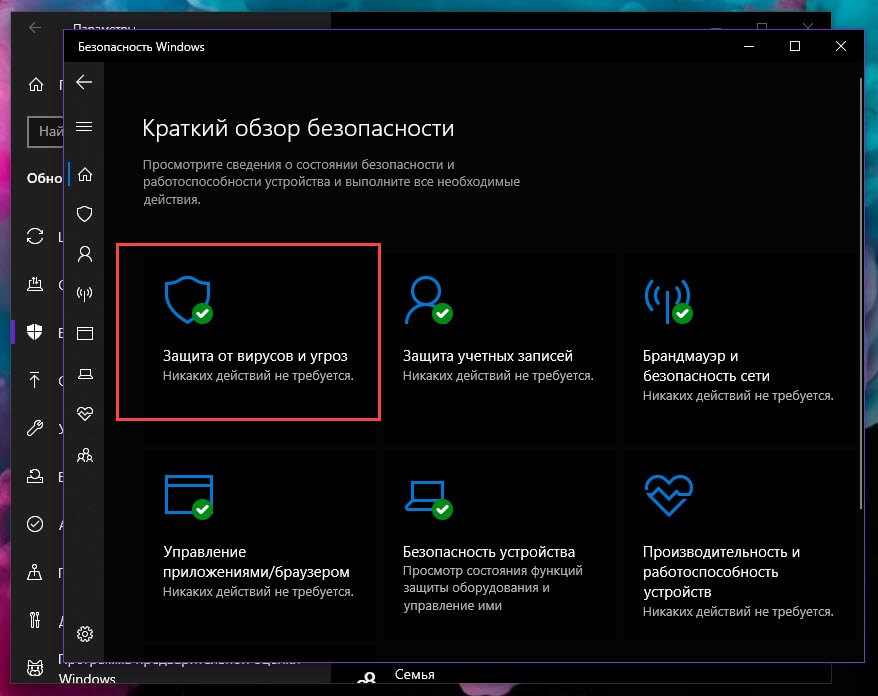This screenshot has height=696, width=878.
Task: Open the hamburger navigation menu
Action: (84, 127)
